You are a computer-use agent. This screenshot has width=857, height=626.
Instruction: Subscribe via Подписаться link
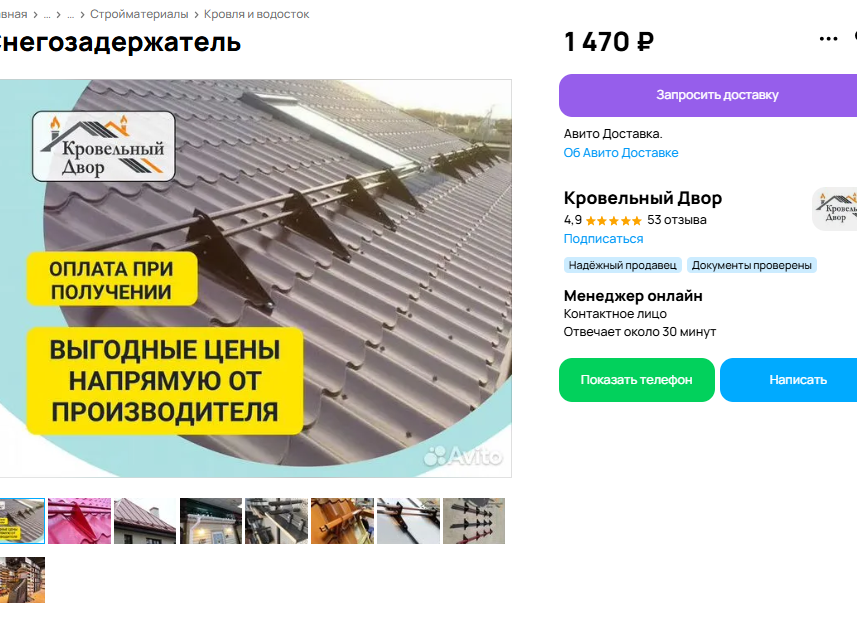[603, 239]
